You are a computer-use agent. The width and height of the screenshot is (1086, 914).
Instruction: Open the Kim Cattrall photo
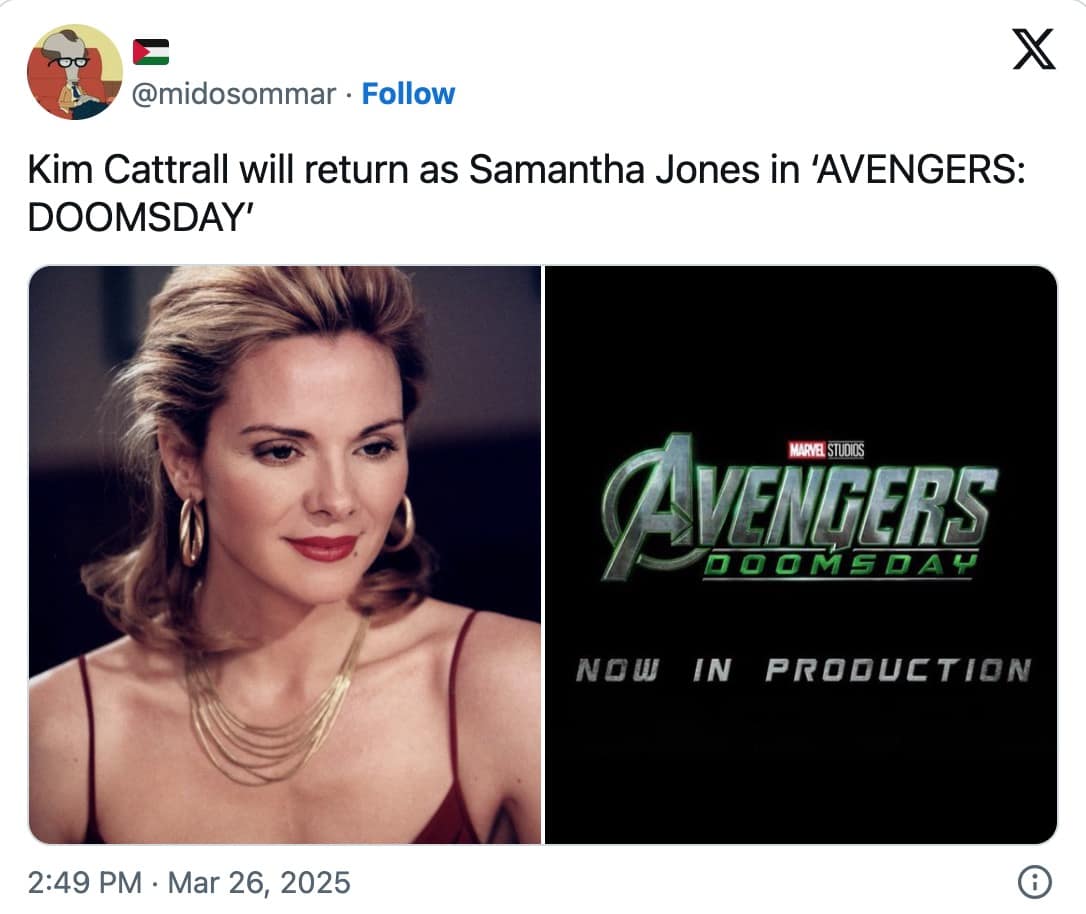pos(285,555)
